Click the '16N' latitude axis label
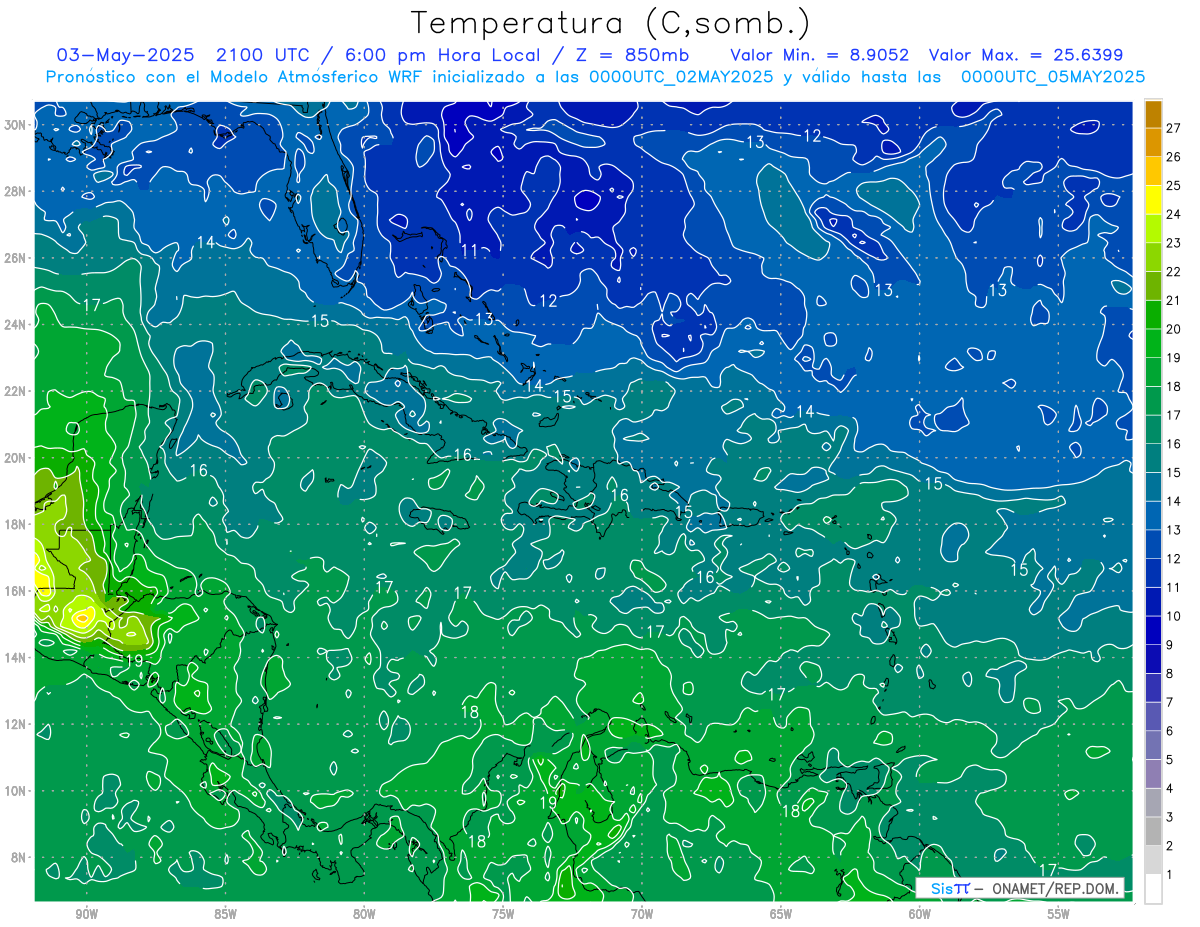The width and height of the screenshot is (1200, 927). click(x=17, y=591)
